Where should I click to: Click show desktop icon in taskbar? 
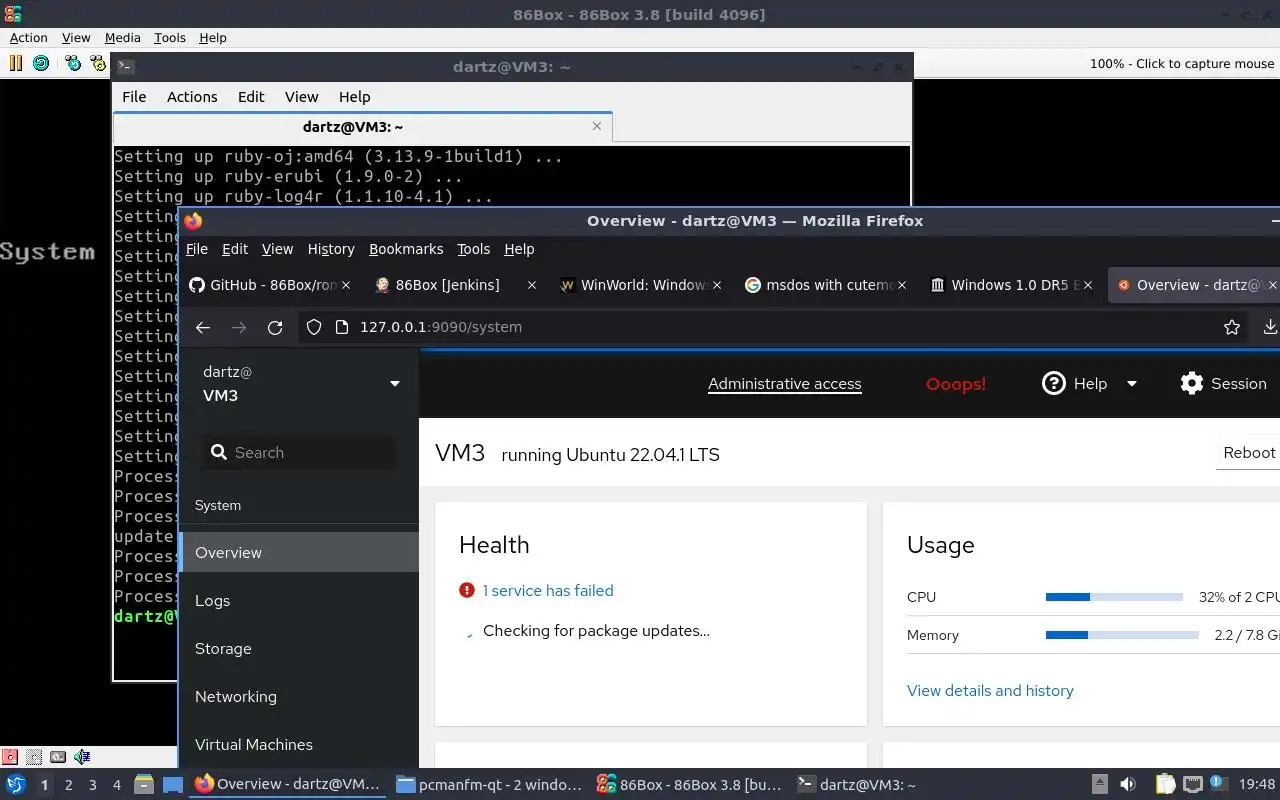tap(172, 784)
